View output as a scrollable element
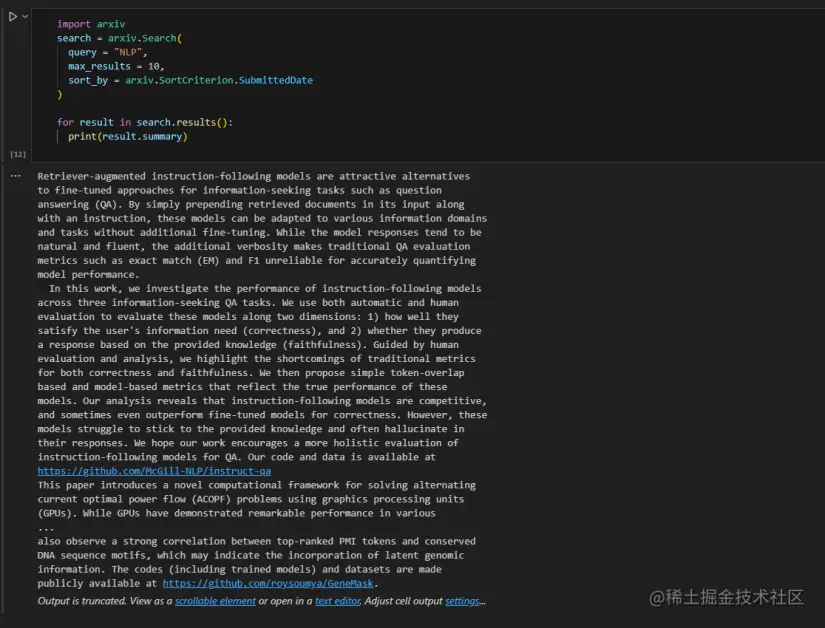This screenshot has height=628, width=825. pos(215,601)
